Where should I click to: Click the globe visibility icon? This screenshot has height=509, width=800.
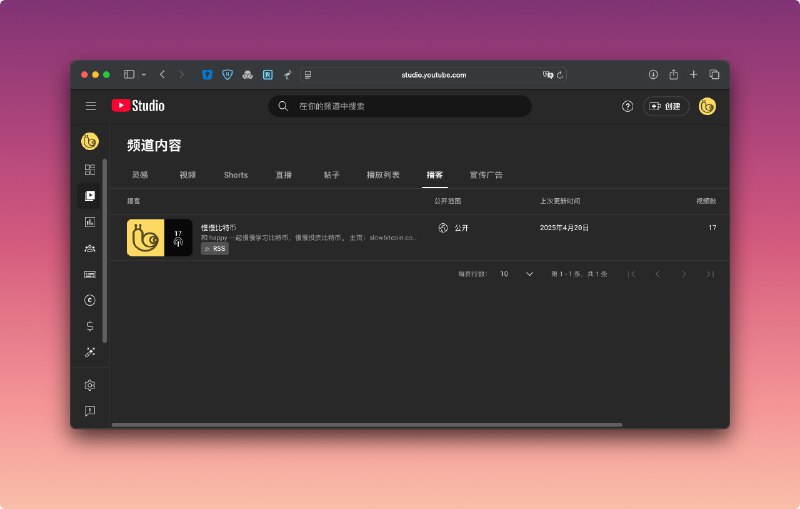coord(443,228)
